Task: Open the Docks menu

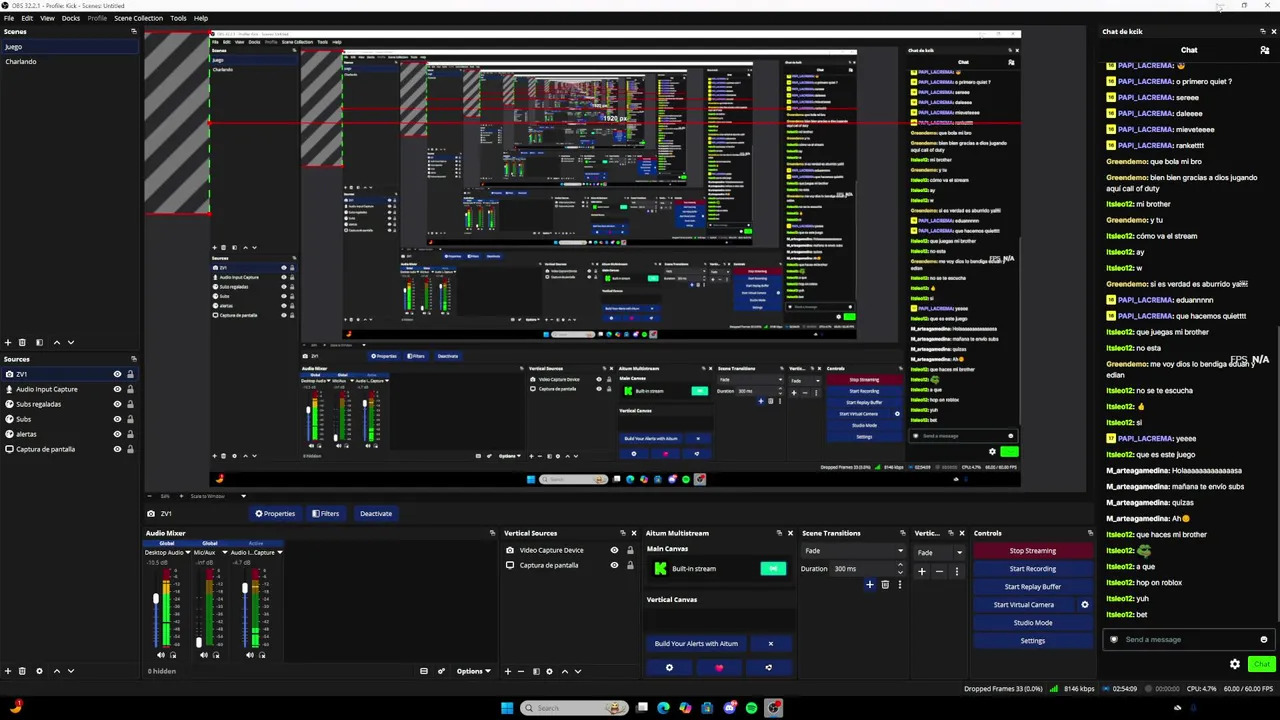Action: (x=71, y=18)
